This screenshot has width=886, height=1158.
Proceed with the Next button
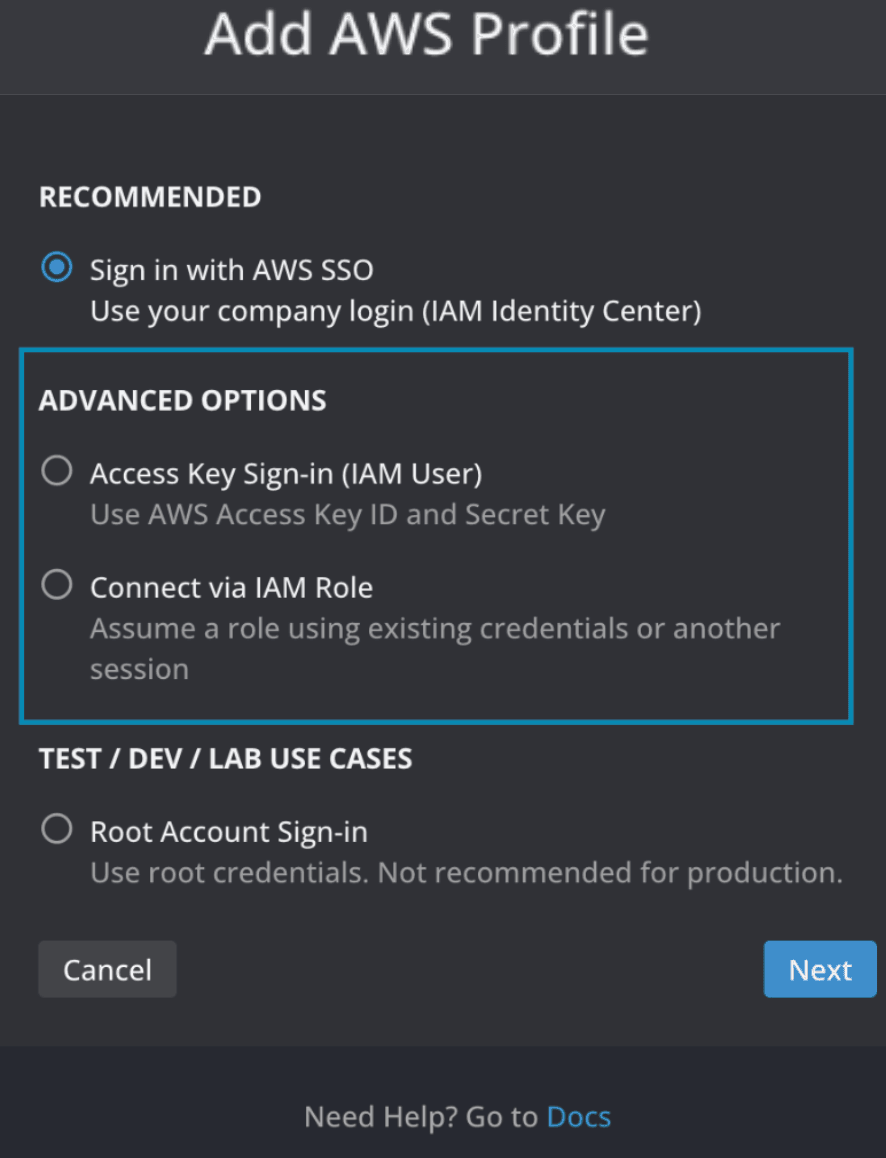click(x=820, y=970)
